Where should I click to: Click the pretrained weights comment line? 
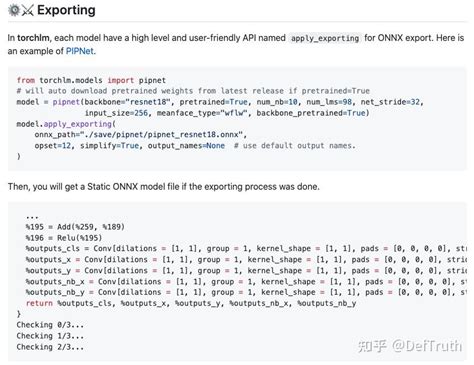(x=193, y=91)
